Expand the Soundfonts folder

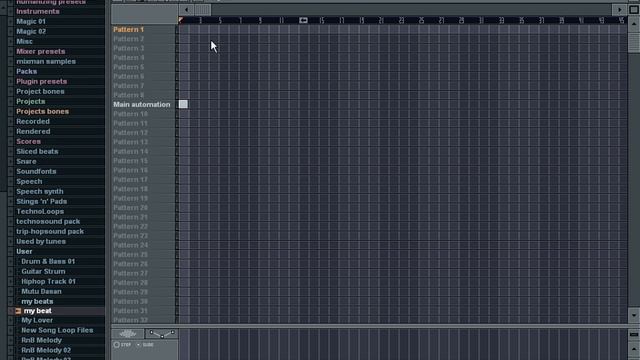point(36,171)
